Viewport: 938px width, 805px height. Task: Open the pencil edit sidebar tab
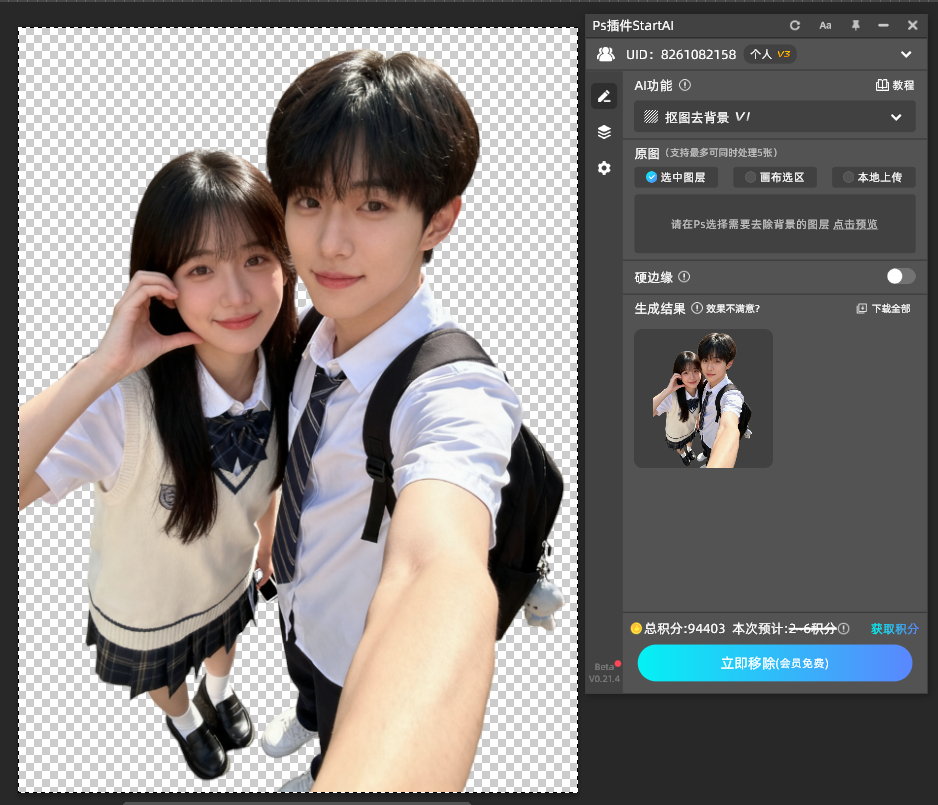coord(604,96)
